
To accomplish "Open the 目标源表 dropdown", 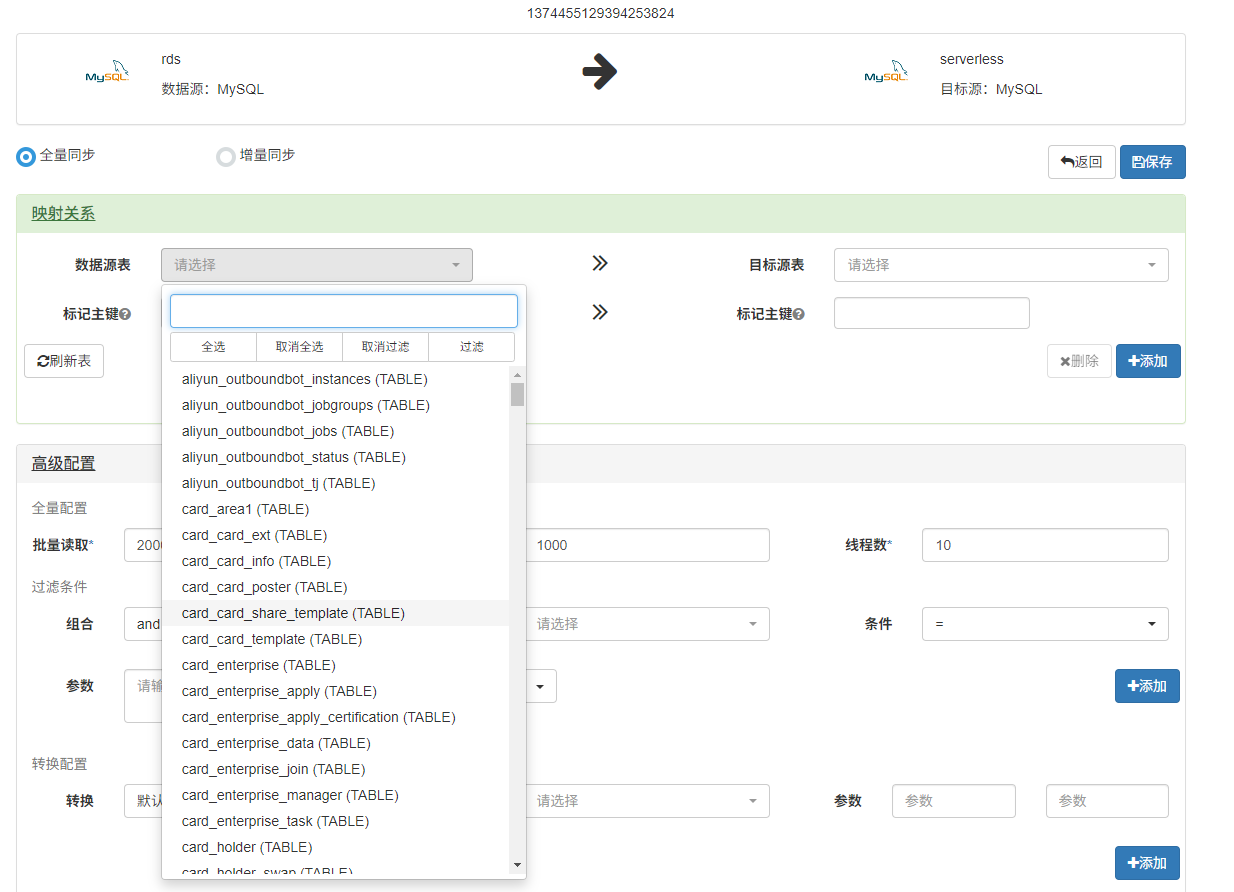I will click(x=1000, y=264).
